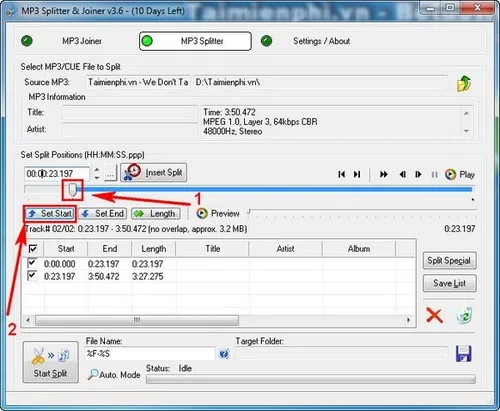Screen dimensions: 500x411
Task: Click the Album column header
Action: pyautogui.click(x=359, y=249)
